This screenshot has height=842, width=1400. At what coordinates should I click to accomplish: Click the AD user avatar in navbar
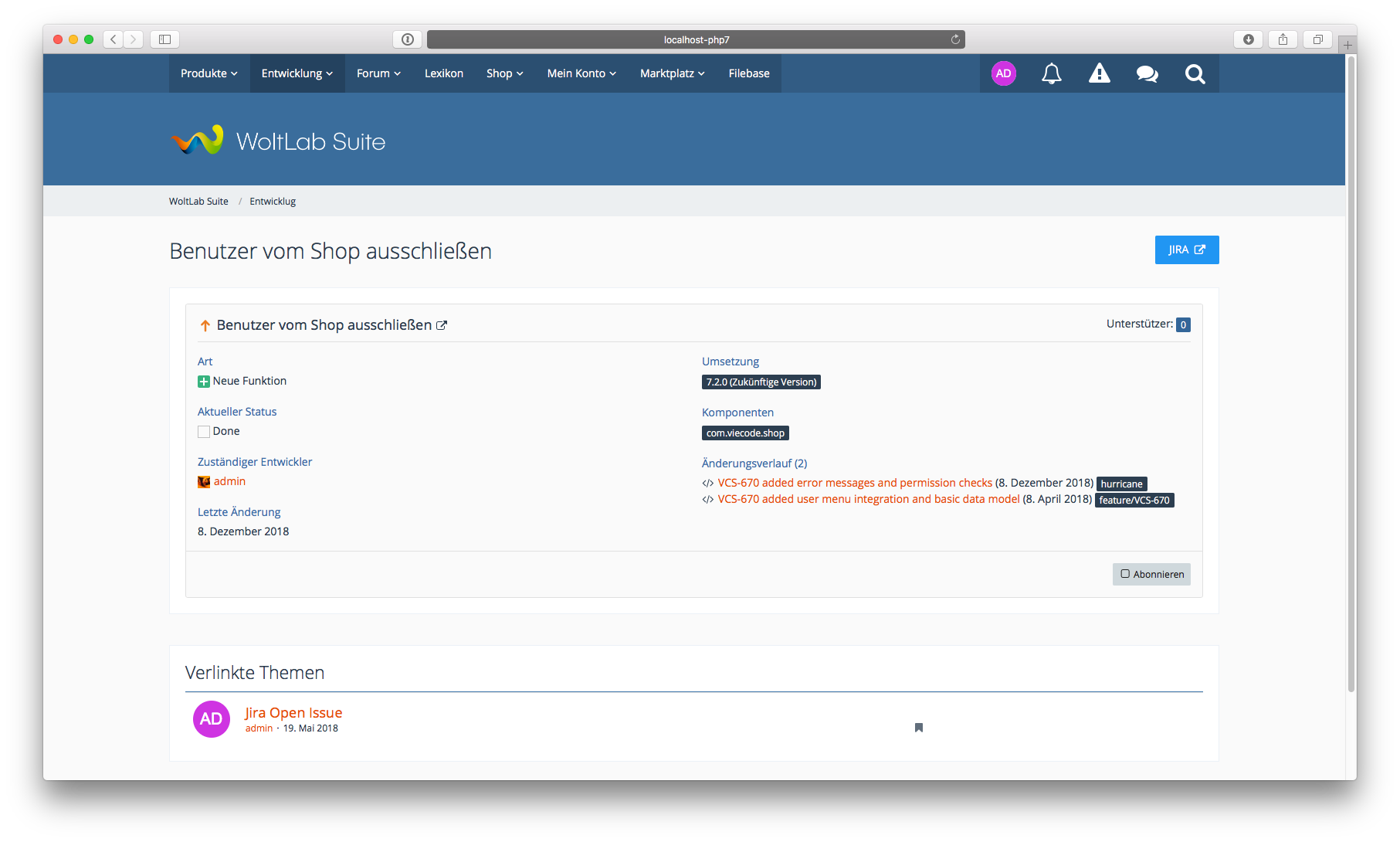(x=1003, y=73)
